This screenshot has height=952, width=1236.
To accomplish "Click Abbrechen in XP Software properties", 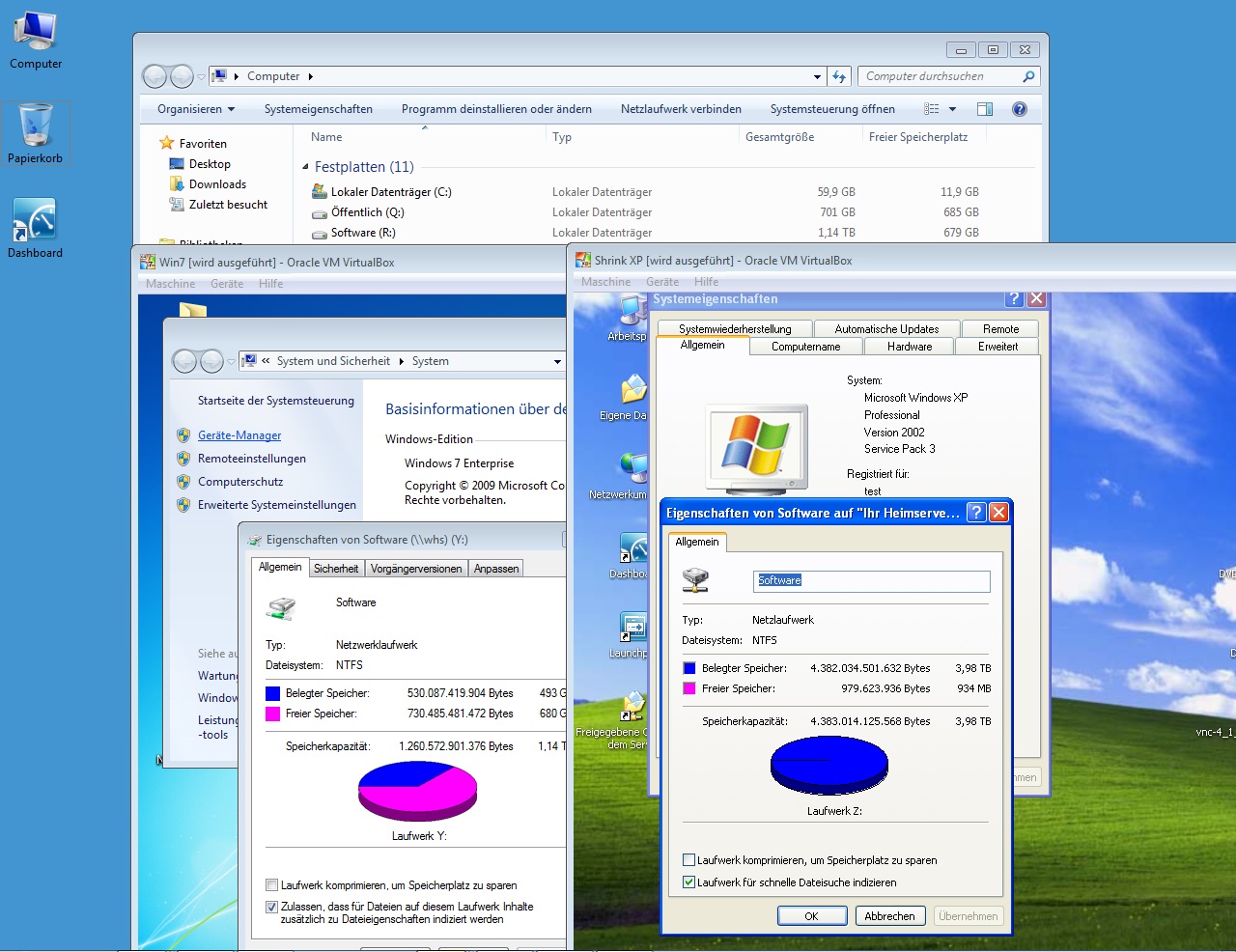I will 890,916.
